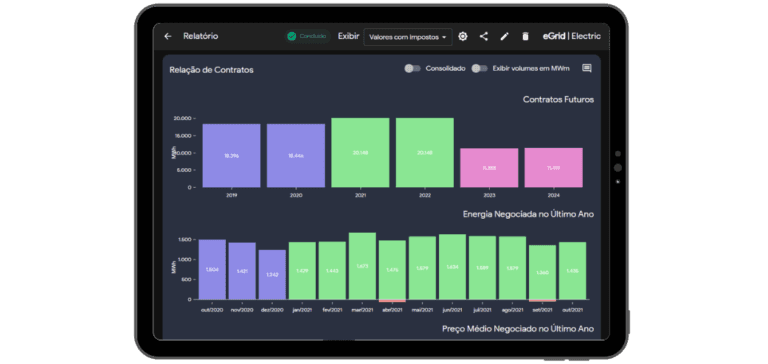Share the report via share icon
The width and height of the screenshot is (768, 364).
coord(483,36)
